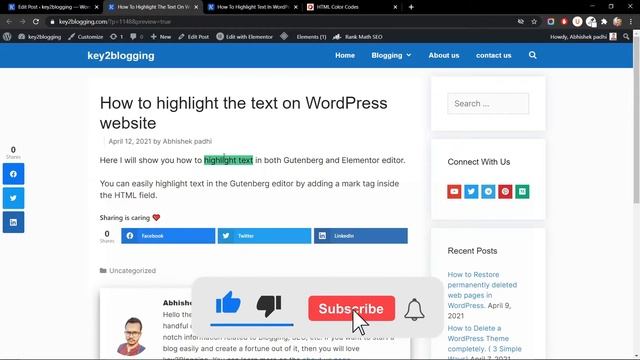
Task: Open the browser extensions puzzle icon
Action: coord(604,22)
